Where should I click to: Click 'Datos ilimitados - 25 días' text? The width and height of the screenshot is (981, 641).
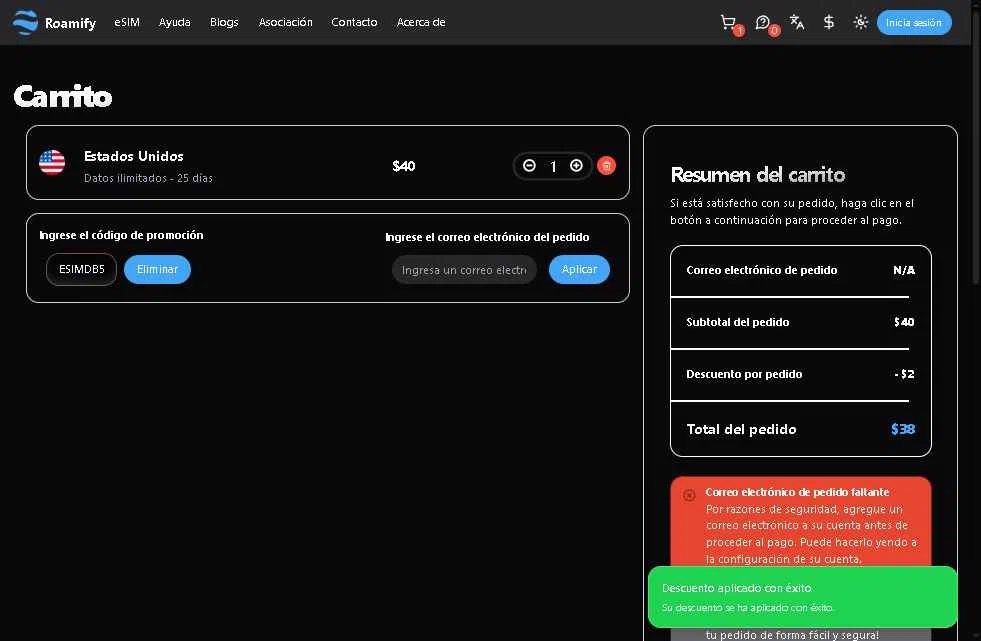tap(148, 178)
